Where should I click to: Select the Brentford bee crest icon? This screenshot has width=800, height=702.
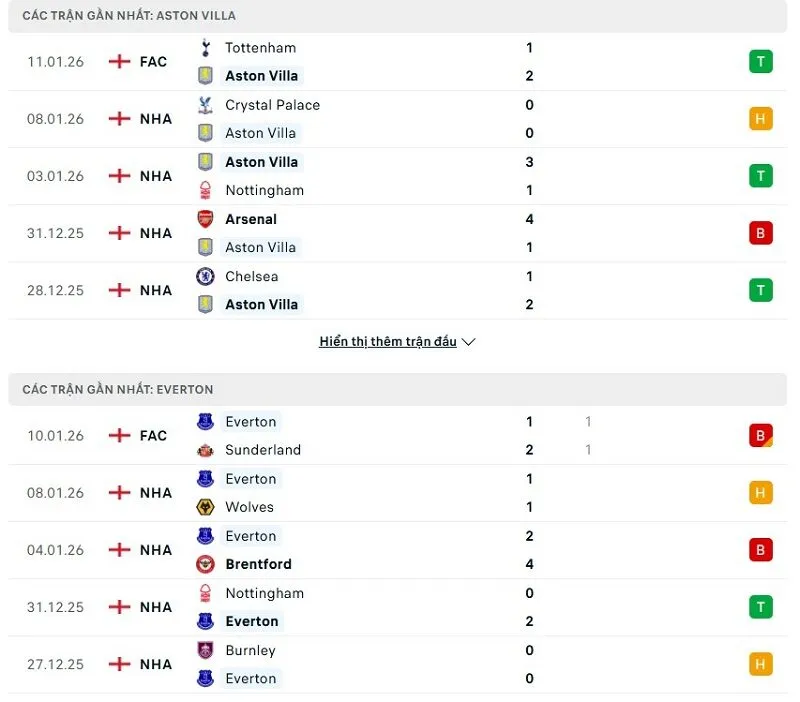(205, 564)
